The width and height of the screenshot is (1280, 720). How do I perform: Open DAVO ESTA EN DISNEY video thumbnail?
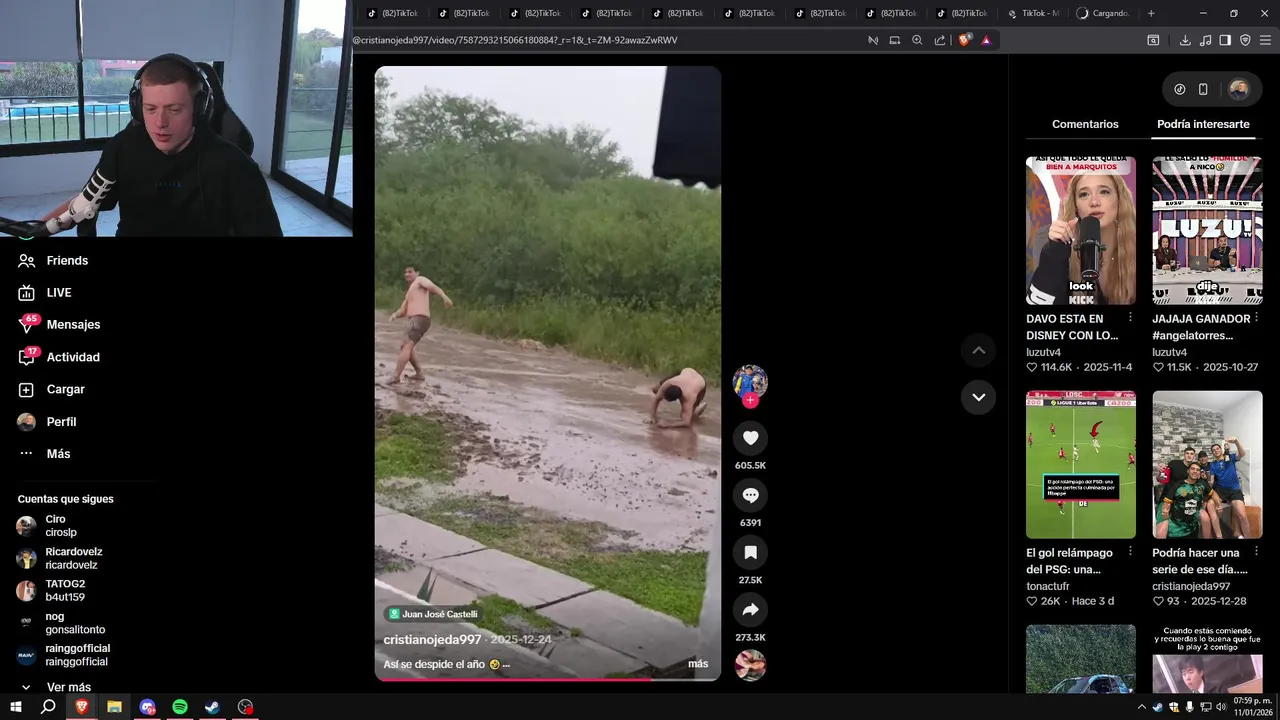coord(1081,231)
